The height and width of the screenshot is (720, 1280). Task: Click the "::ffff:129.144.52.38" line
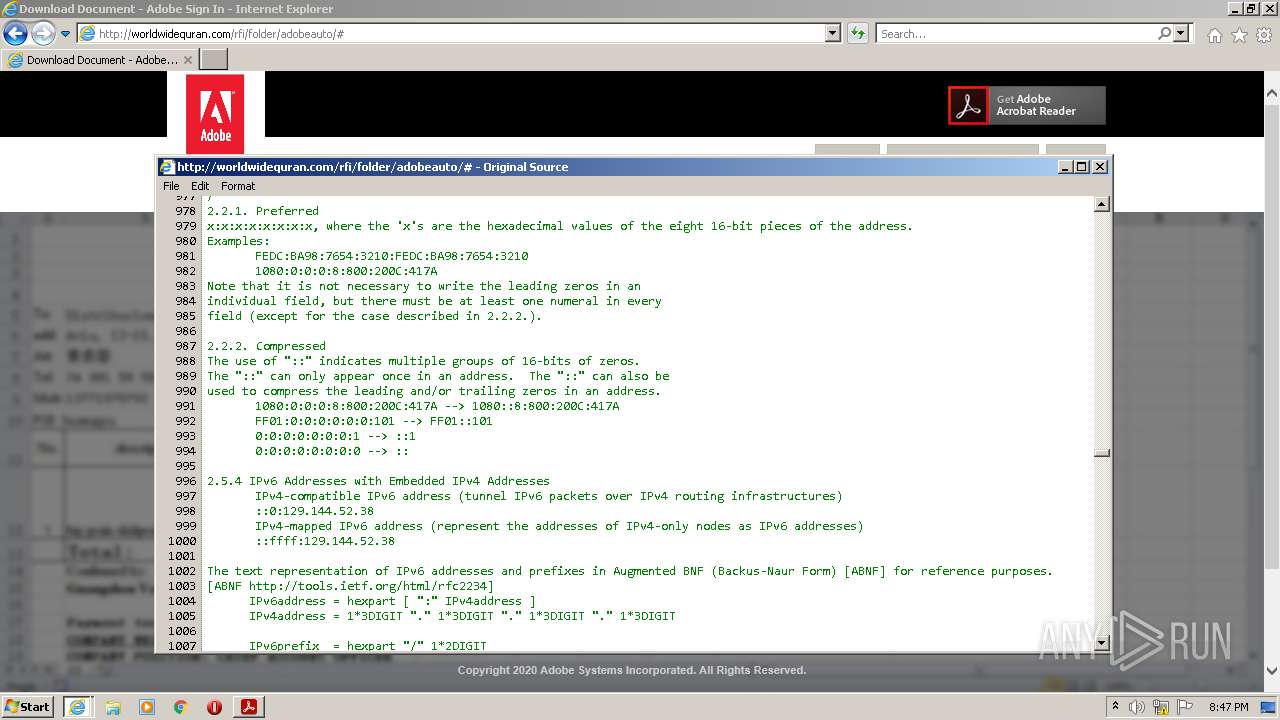click(x=325, y=541)
